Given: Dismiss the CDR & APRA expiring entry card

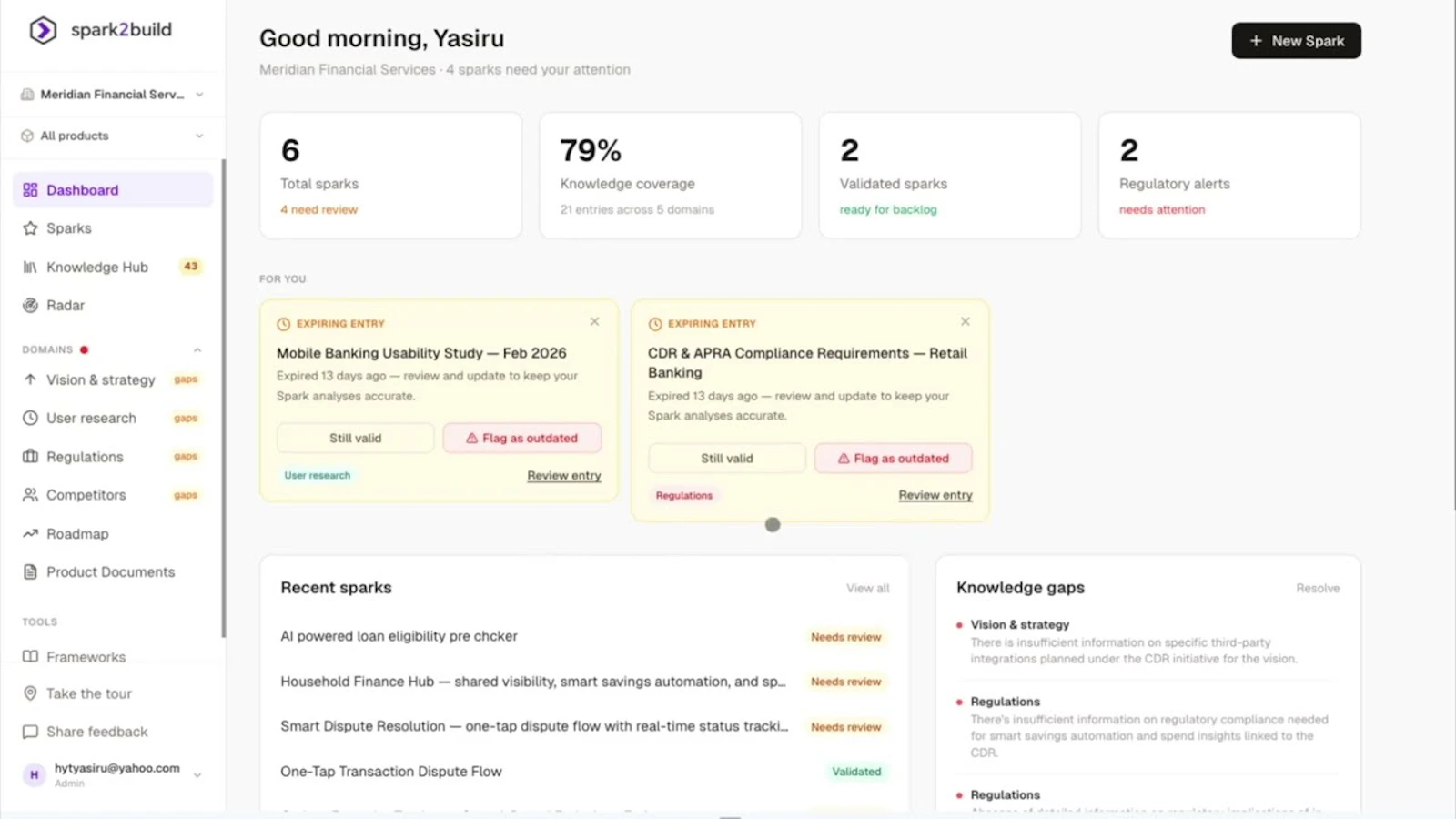Looking at the screenshot, I should tap(965, 321).
